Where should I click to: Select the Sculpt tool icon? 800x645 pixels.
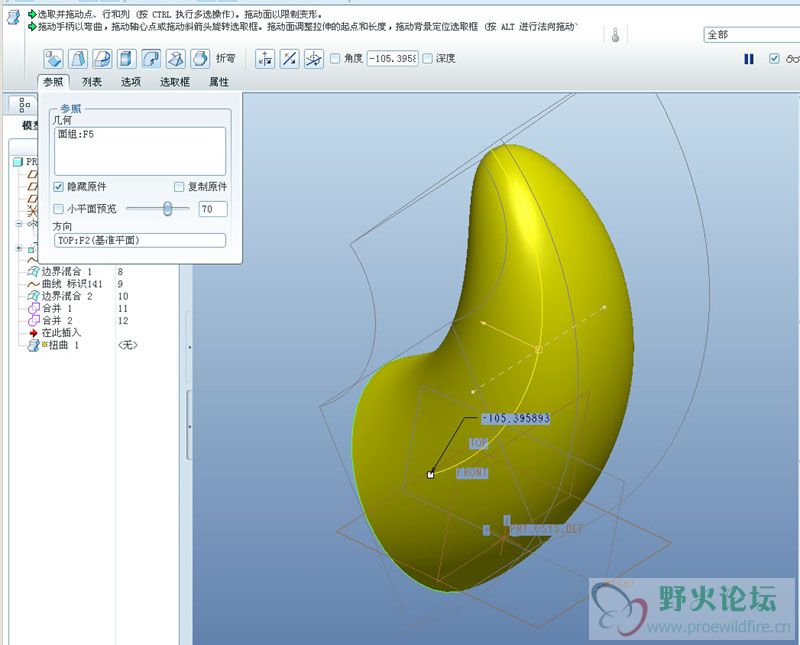(201, 59)
